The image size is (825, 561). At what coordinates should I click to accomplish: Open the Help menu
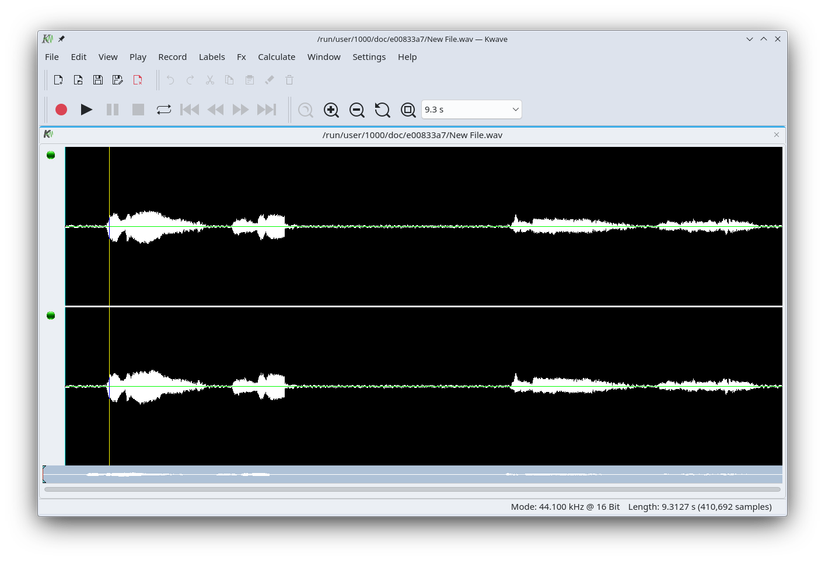pyautogui.click(x=407, y=57)
